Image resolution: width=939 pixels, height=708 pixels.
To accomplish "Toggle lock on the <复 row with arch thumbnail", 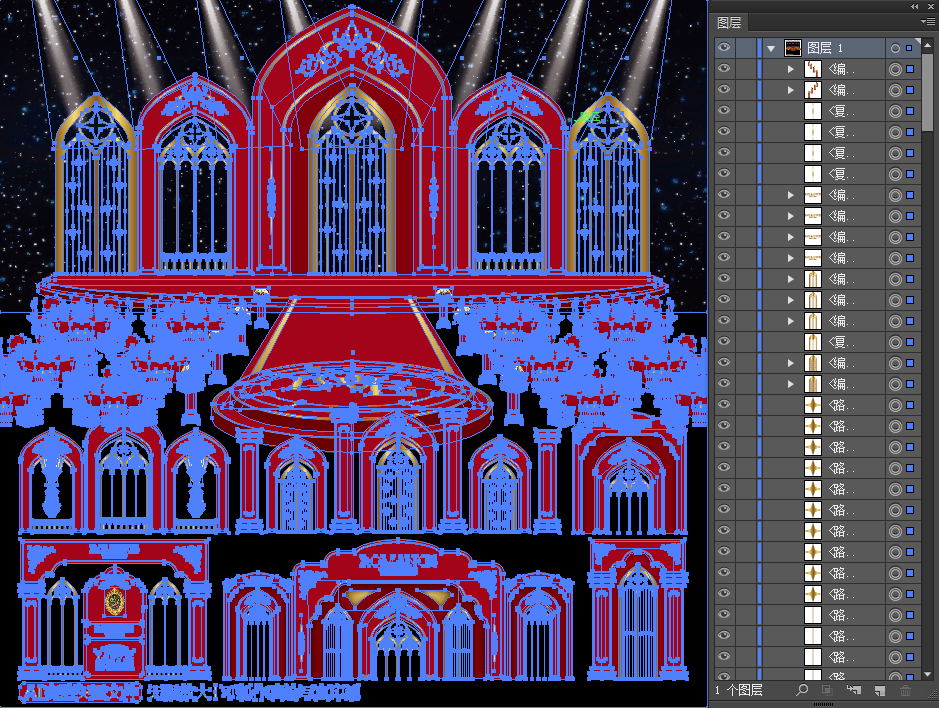I will click(746, 341).
